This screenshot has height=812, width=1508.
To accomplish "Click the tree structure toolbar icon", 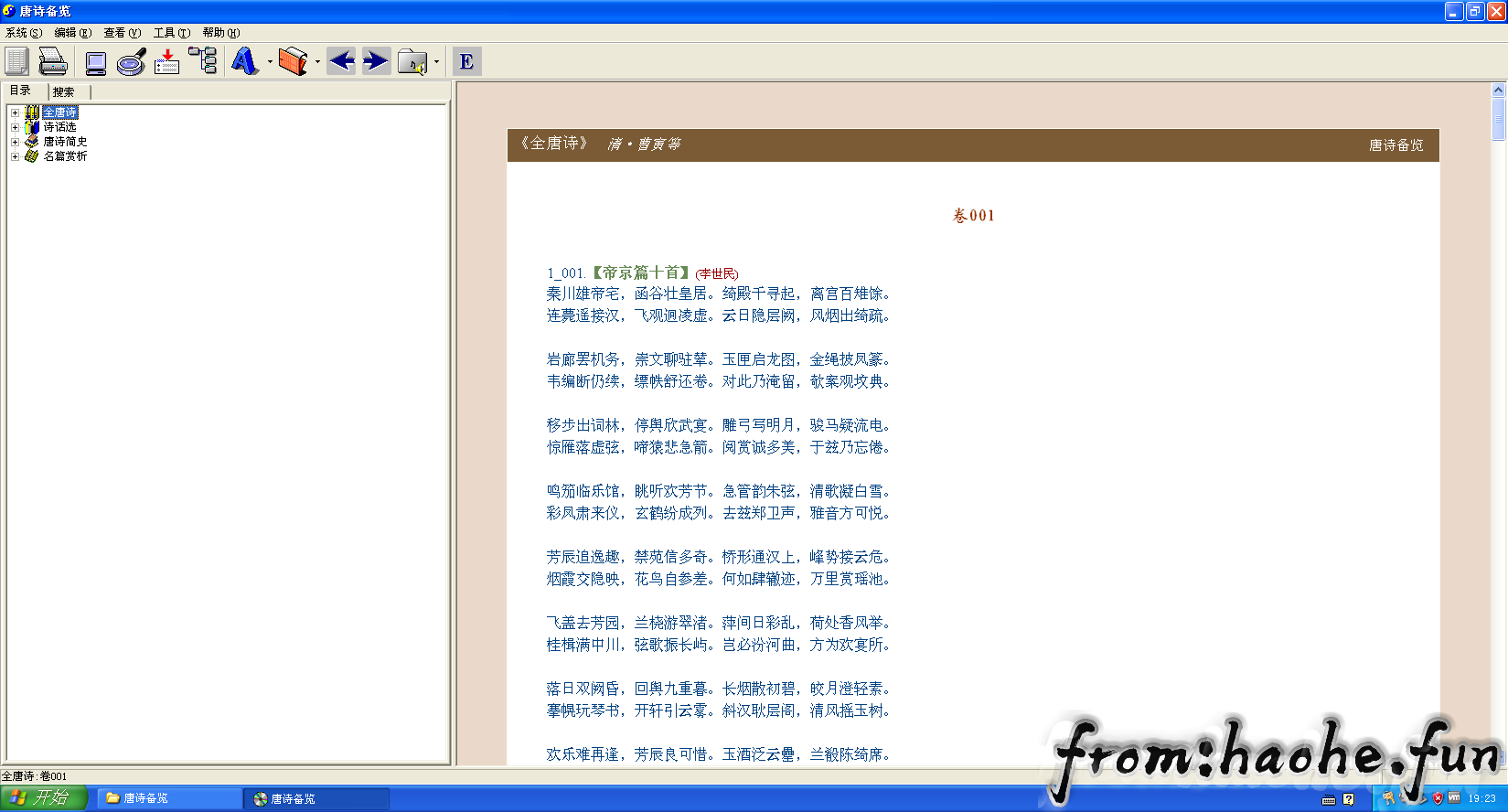I will [x=203, y=61].
